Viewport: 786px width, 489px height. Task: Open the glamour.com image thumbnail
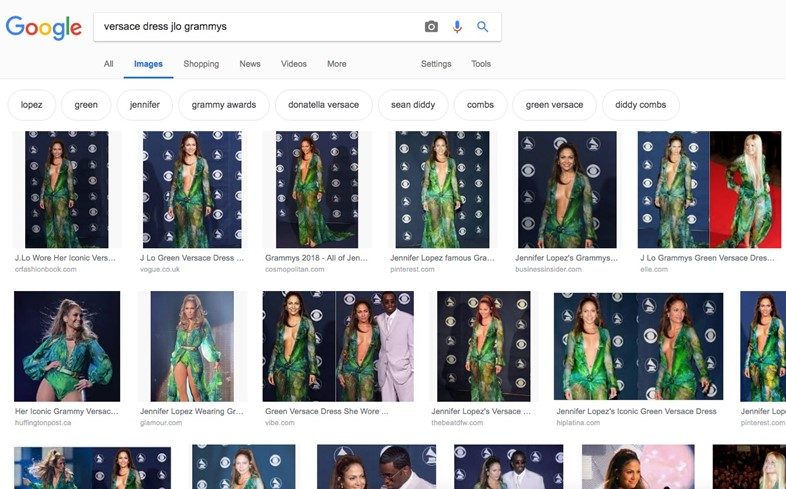click(192, 346)
